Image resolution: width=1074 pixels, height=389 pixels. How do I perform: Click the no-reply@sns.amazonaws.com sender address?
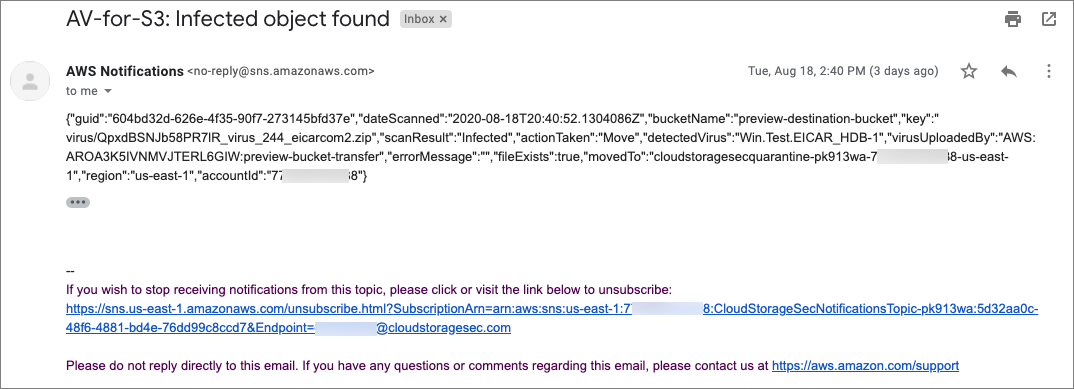pos(281,71)
